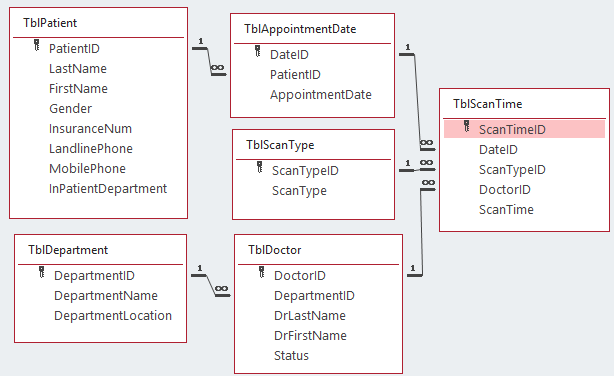The image size is (614, 376).
Task: Select the InPatientDepartment field
Action: coord(108,189)
